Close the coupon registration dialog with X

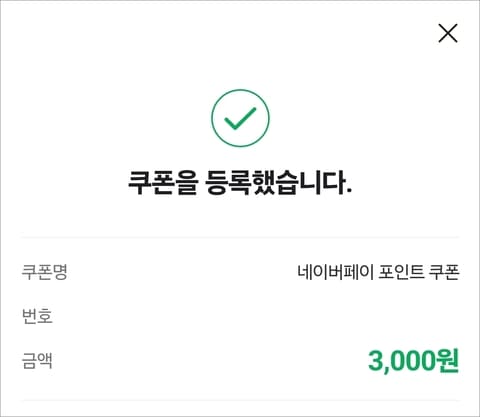point(448,33)
